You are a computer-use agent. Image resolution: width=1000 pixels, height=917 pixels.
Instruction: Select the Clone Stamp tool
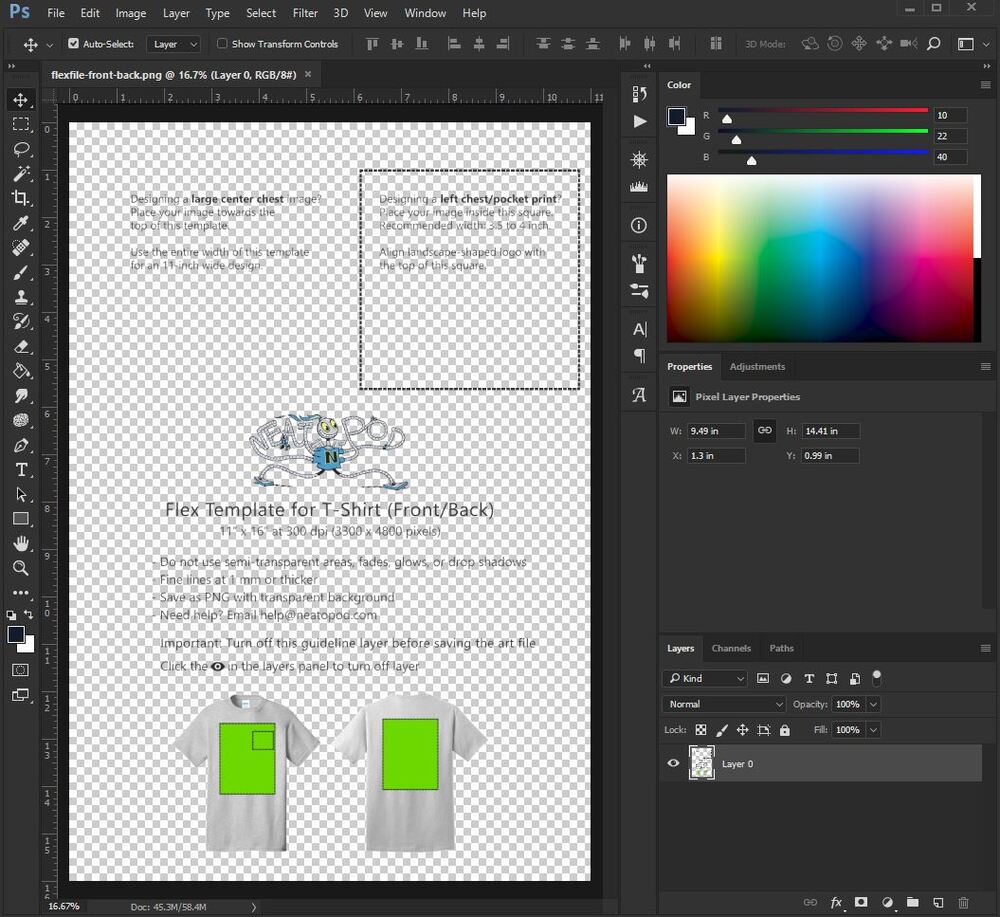(20, 297)
